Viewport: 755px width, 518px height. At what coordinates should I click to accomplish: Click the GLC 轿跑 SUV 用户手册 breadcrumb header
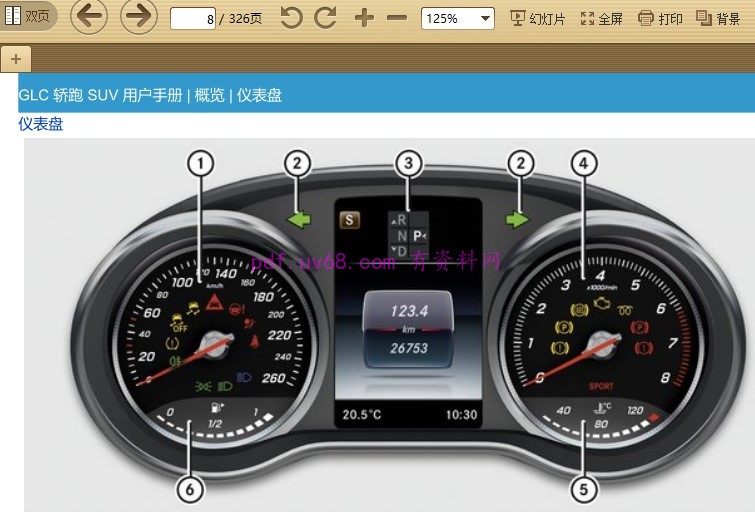click(101, 95)
